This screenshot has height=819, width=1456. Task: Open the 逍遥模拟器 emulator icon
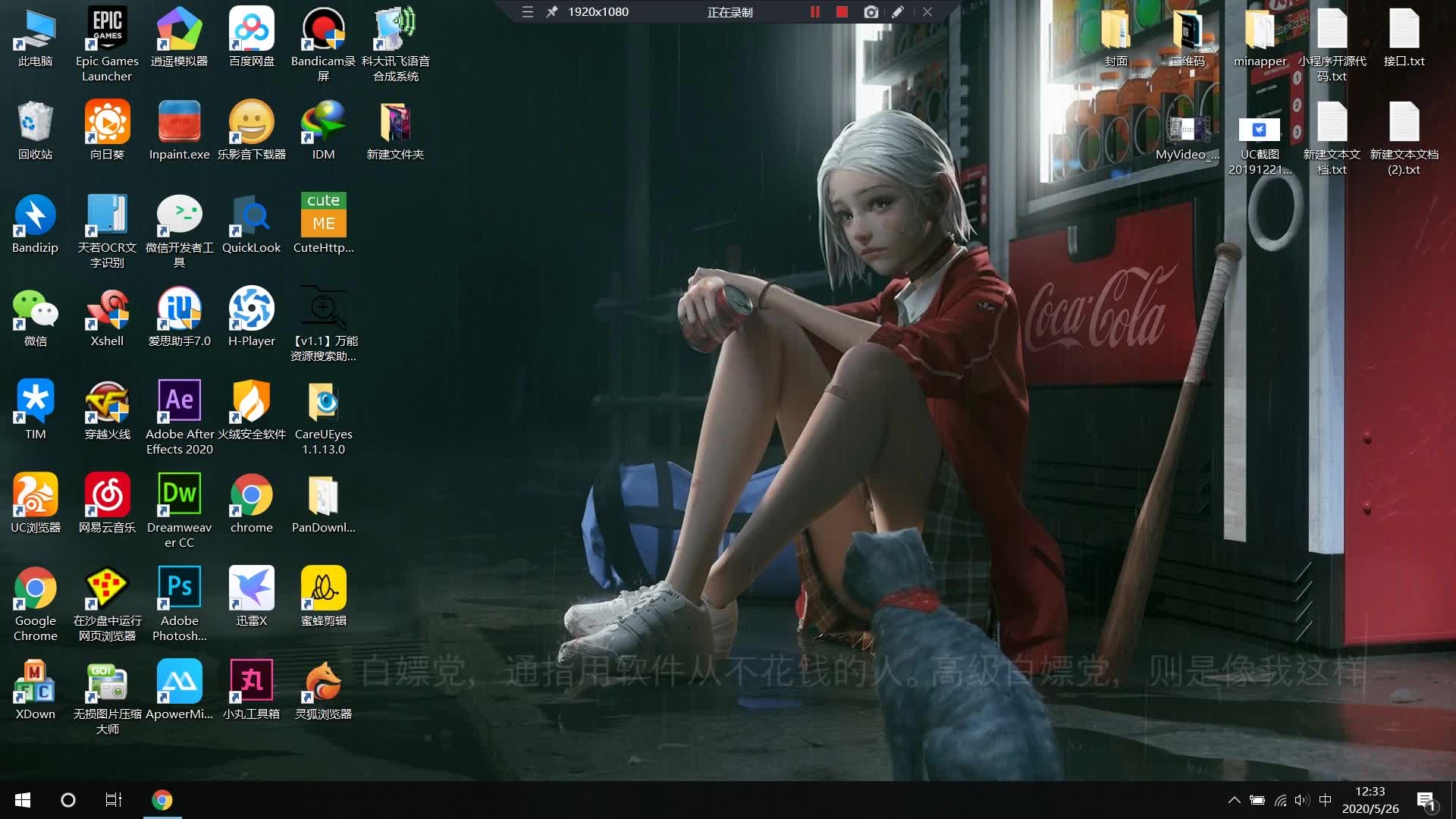point(179,38)
